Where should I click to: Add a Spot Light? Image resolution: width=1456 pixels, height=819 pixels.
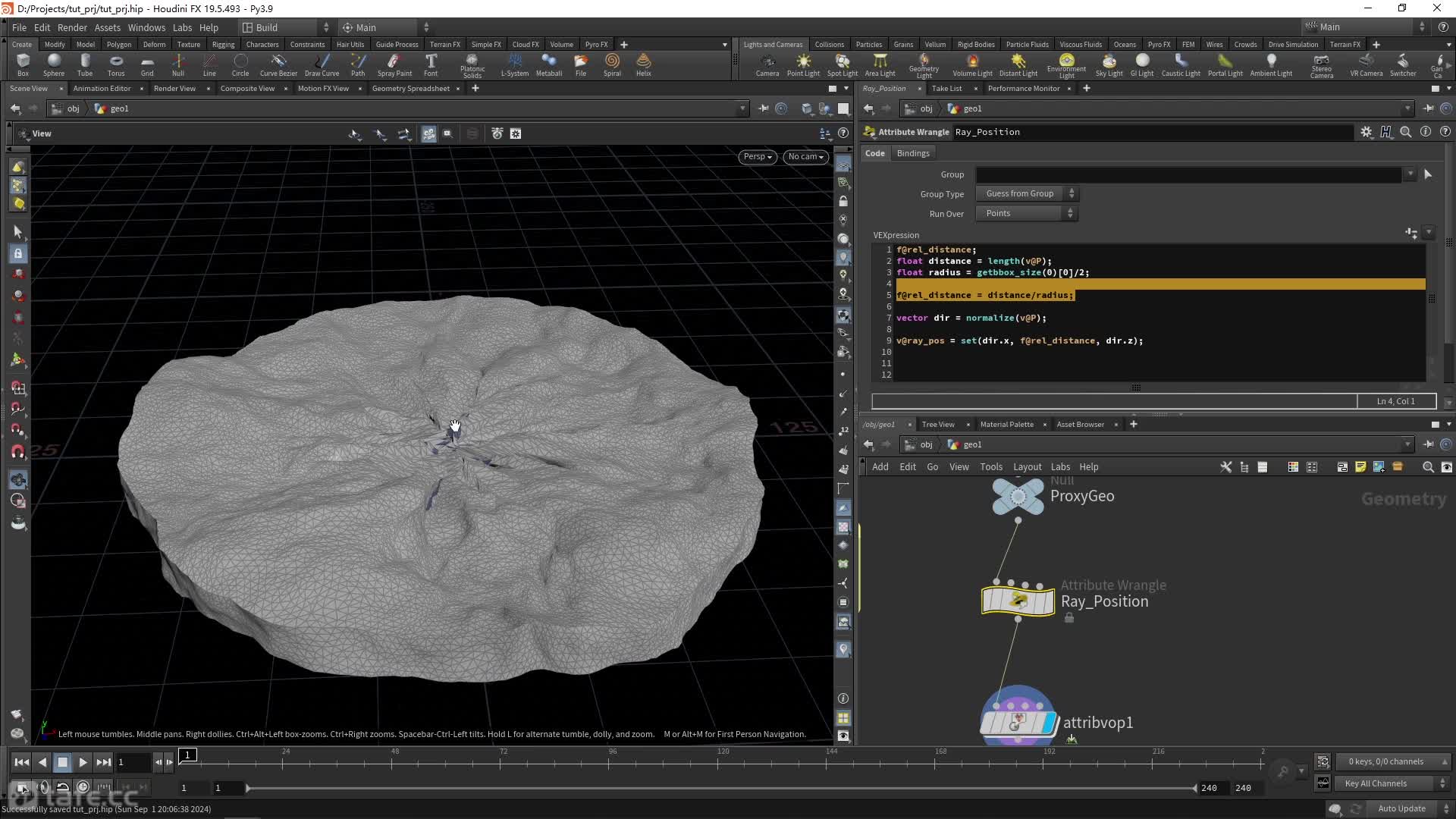(x=843, y=65)
